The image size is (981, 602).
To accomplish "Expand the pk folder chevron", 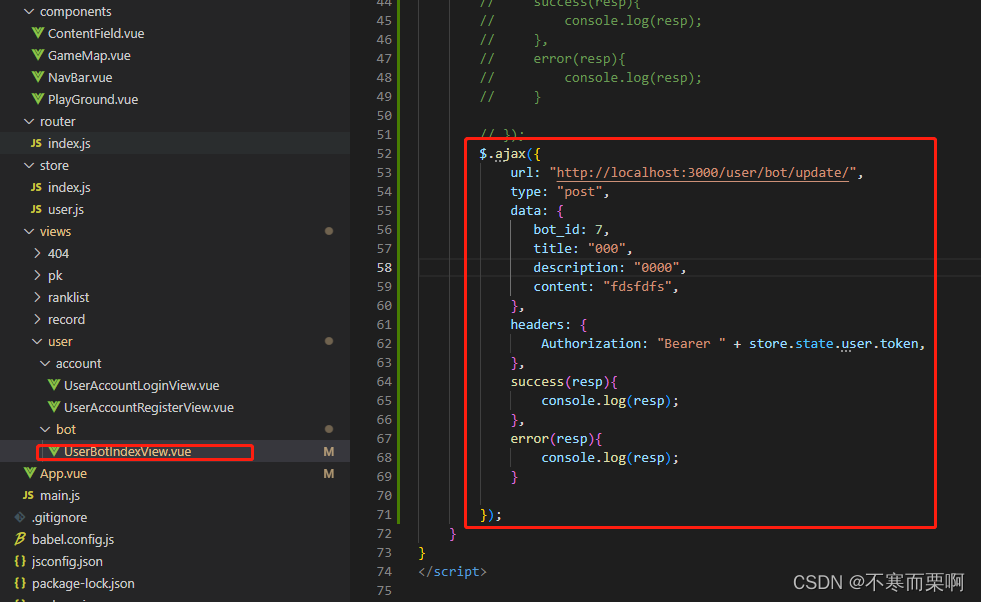I will tap(37, 275).
